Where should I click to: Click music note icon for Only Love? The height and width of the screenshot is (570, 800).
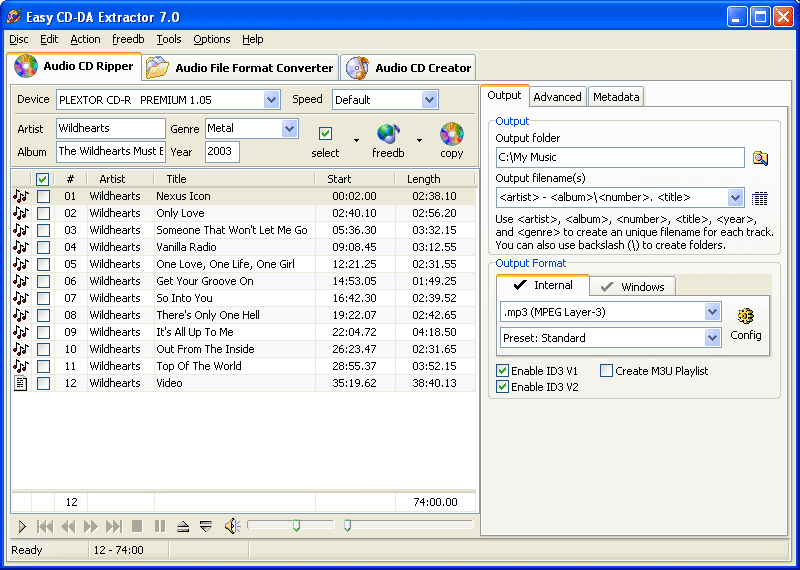click(21, 213)
